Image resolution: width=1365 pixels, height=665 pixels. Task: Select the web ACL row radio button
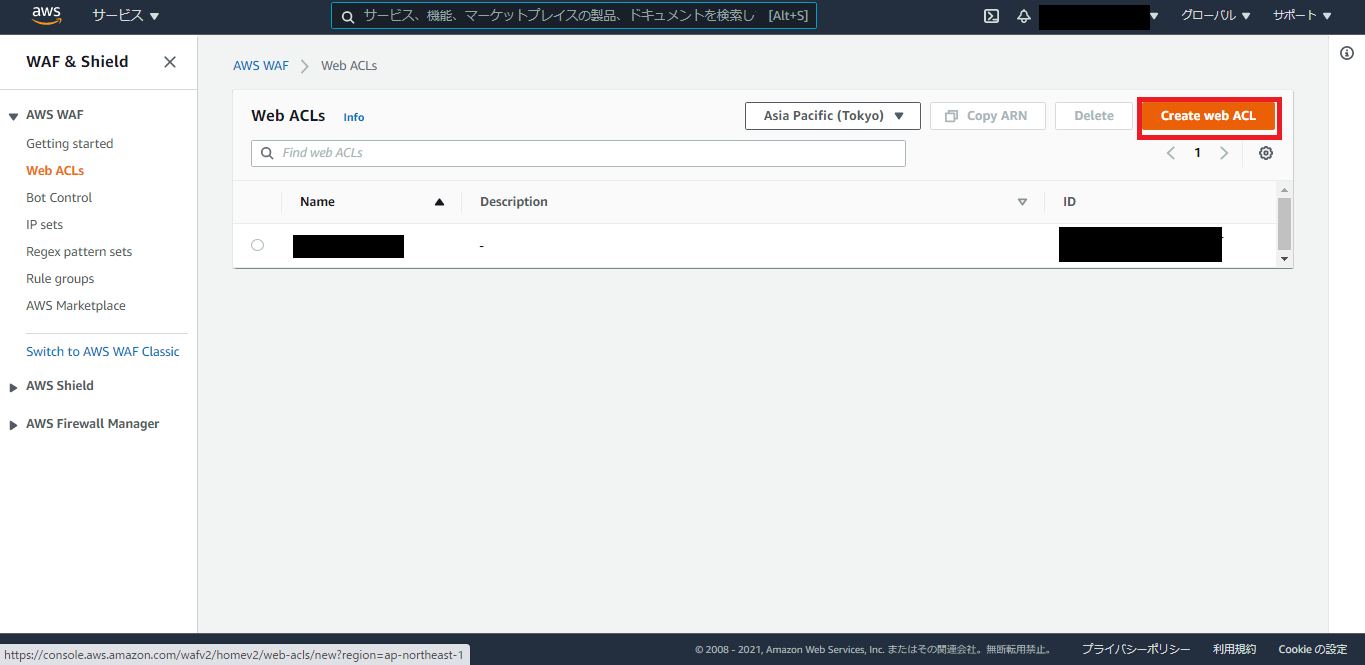click(258, 245)
